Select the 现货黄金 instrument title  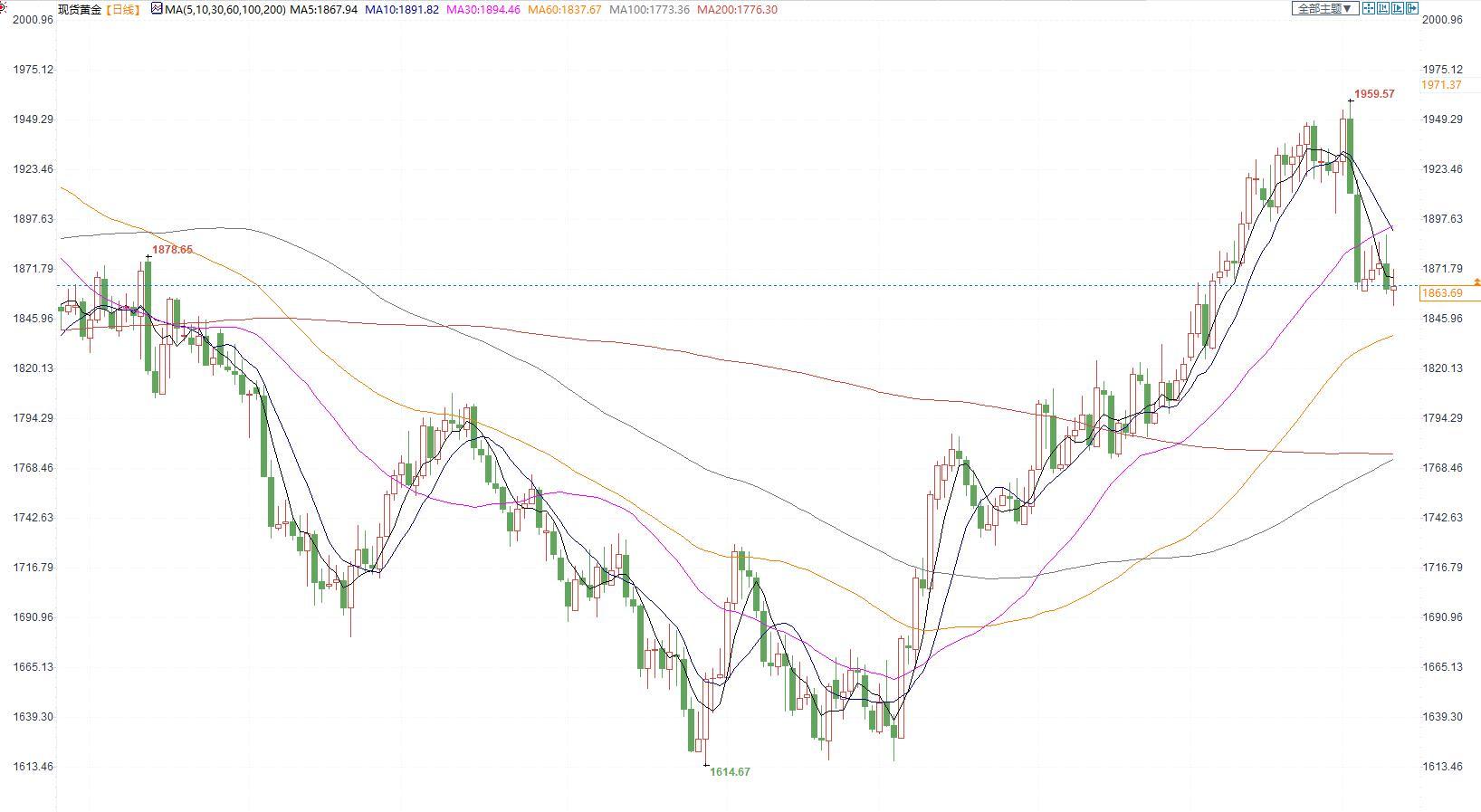[80, 10]
